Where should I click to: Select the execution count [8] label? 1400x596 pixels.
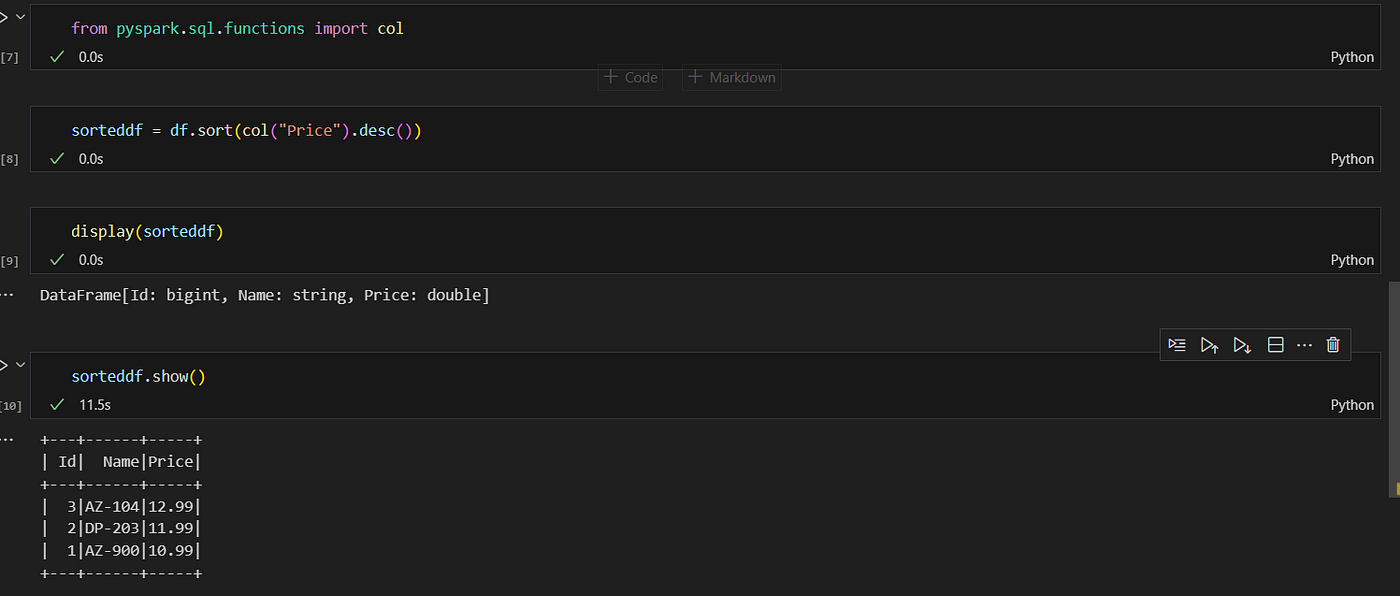pos(9,159)
